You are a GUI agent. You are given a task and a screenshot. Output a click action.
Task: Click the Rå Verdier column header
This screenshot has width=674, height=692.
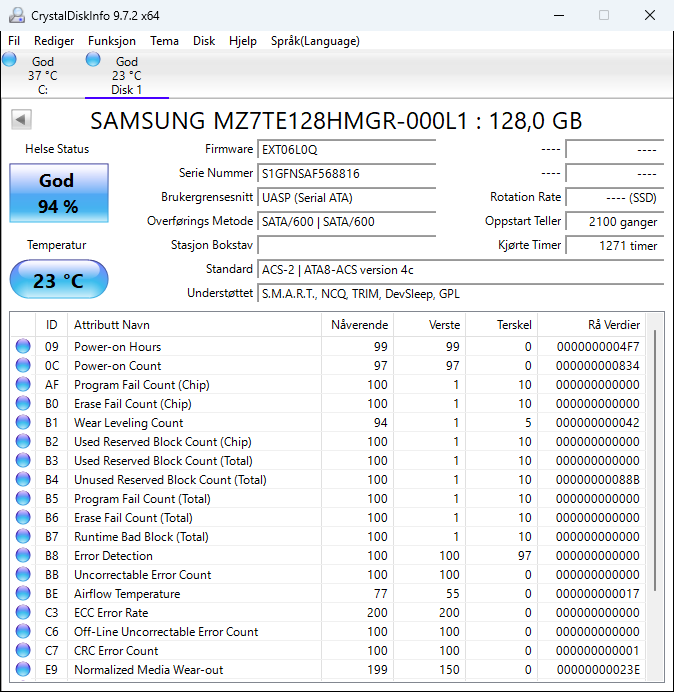(591, 325)
